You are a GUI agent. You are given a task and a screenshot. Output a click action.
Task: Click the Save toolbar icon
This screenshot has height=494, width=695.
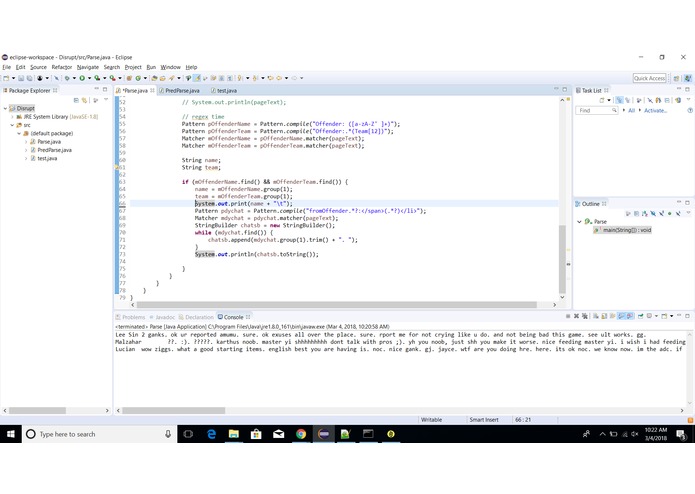coord(21,78)
